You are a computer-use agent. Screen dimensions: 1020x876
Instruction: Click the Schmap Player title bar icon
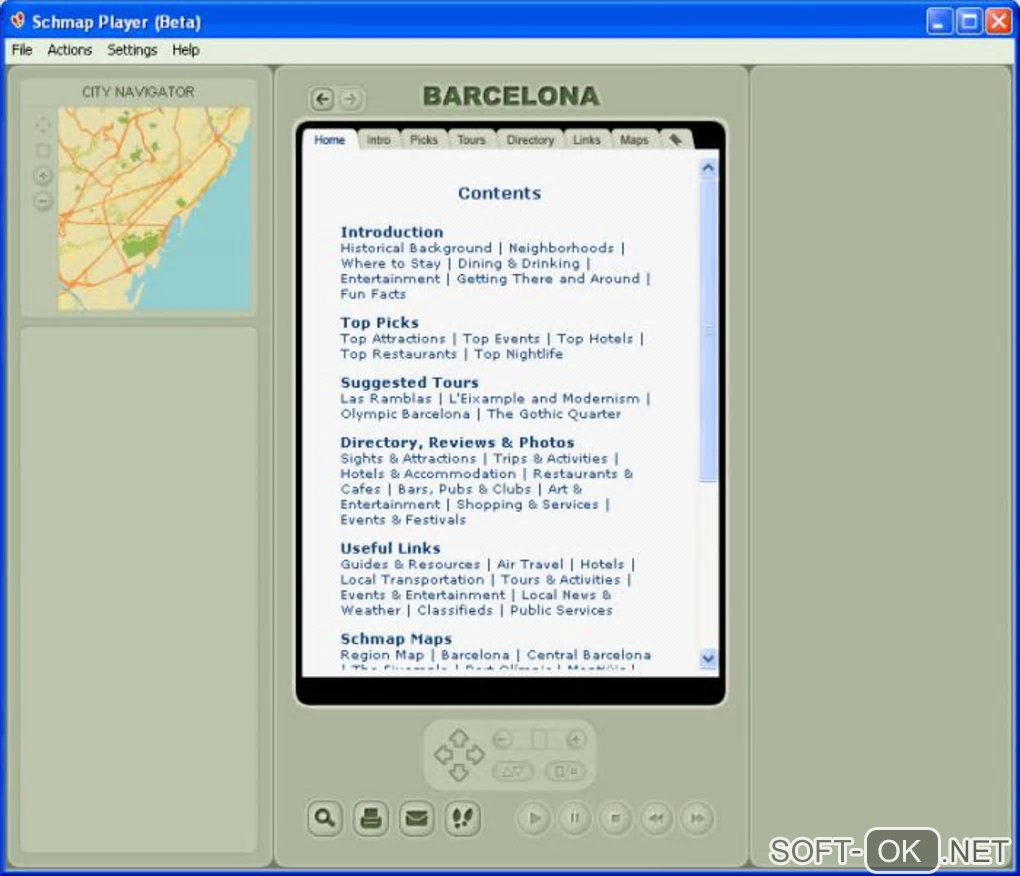(18, 21)
